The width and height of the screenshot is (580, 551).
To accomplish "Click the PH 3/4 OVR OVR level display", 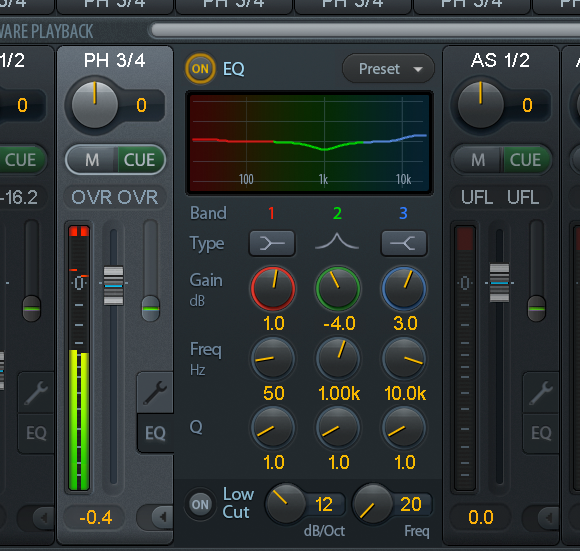I will point(115,197).
